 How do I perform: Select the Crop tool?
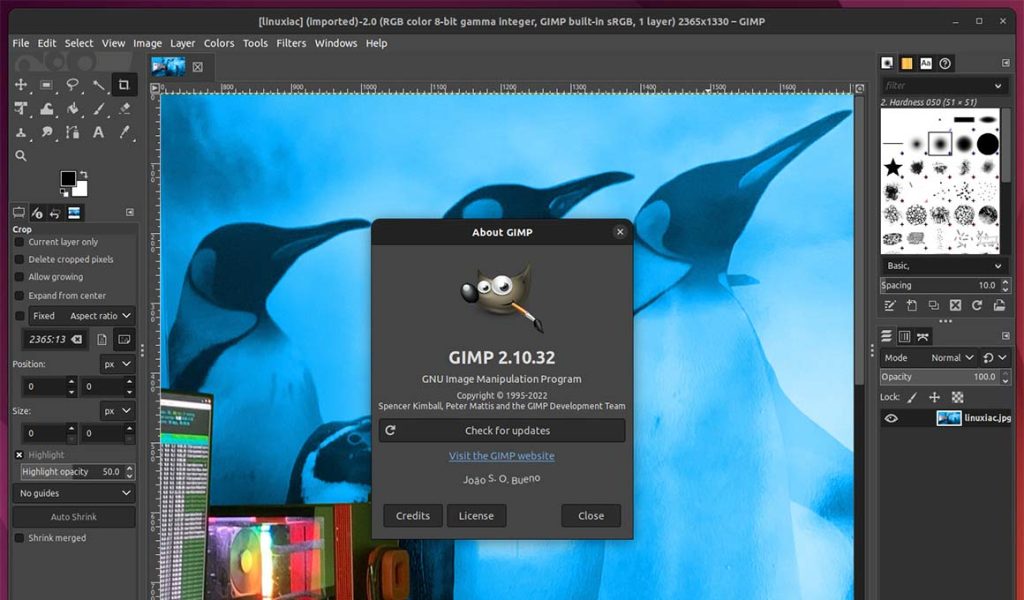tap(124, 85)
